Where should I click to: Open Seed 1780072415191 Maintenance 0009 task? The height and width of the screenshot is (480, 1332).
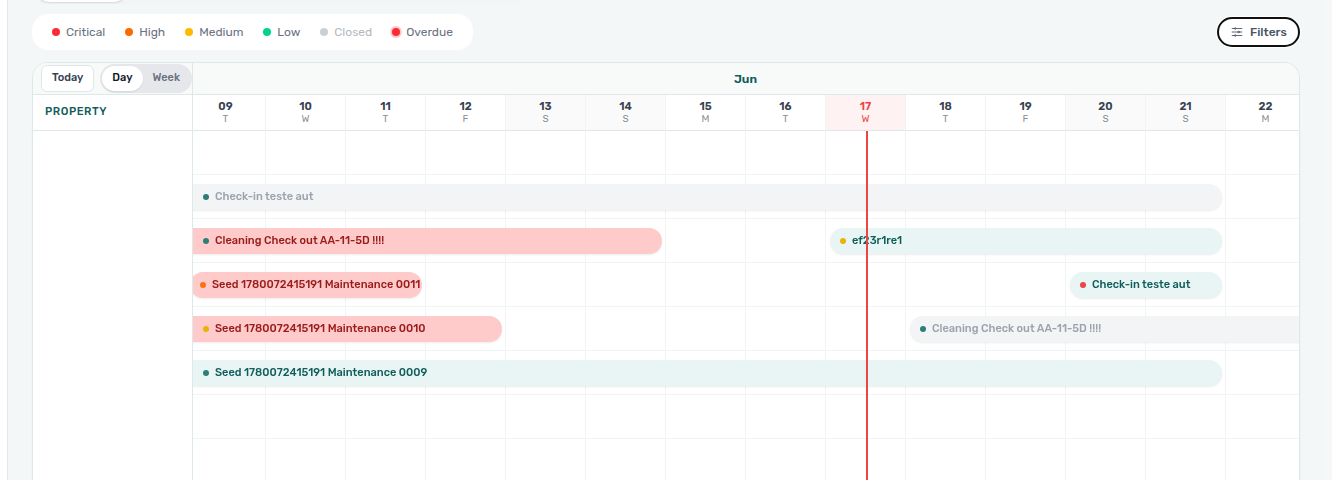(x=707, y=373)
